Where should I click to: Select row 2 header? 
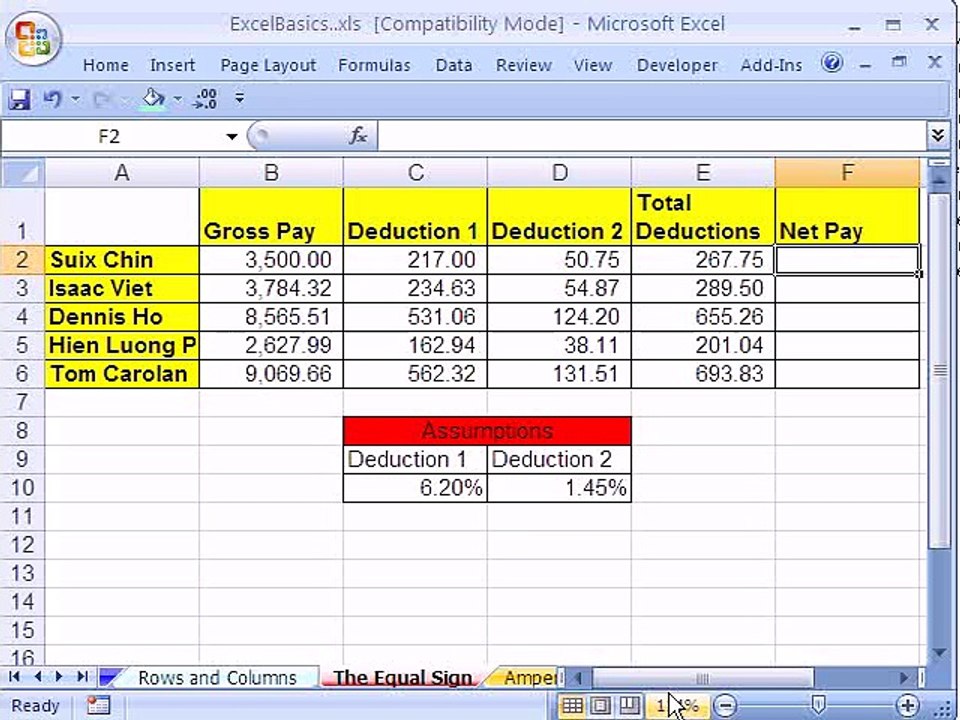(x=22, y=260)
